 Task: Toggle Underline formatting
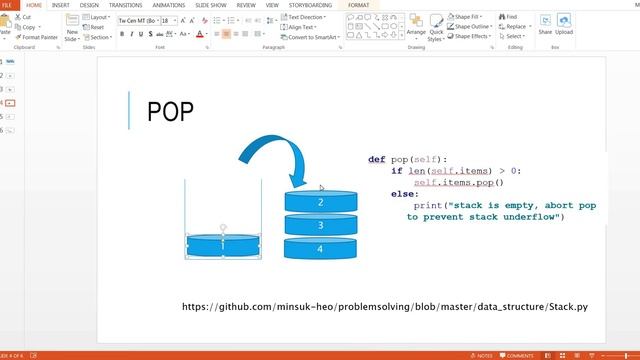click(x=141, y=34)
